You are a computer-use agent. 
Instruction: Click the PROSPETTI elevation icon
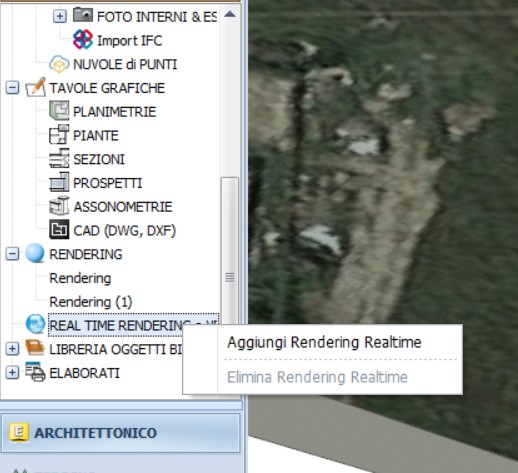[x=59, y=182]
